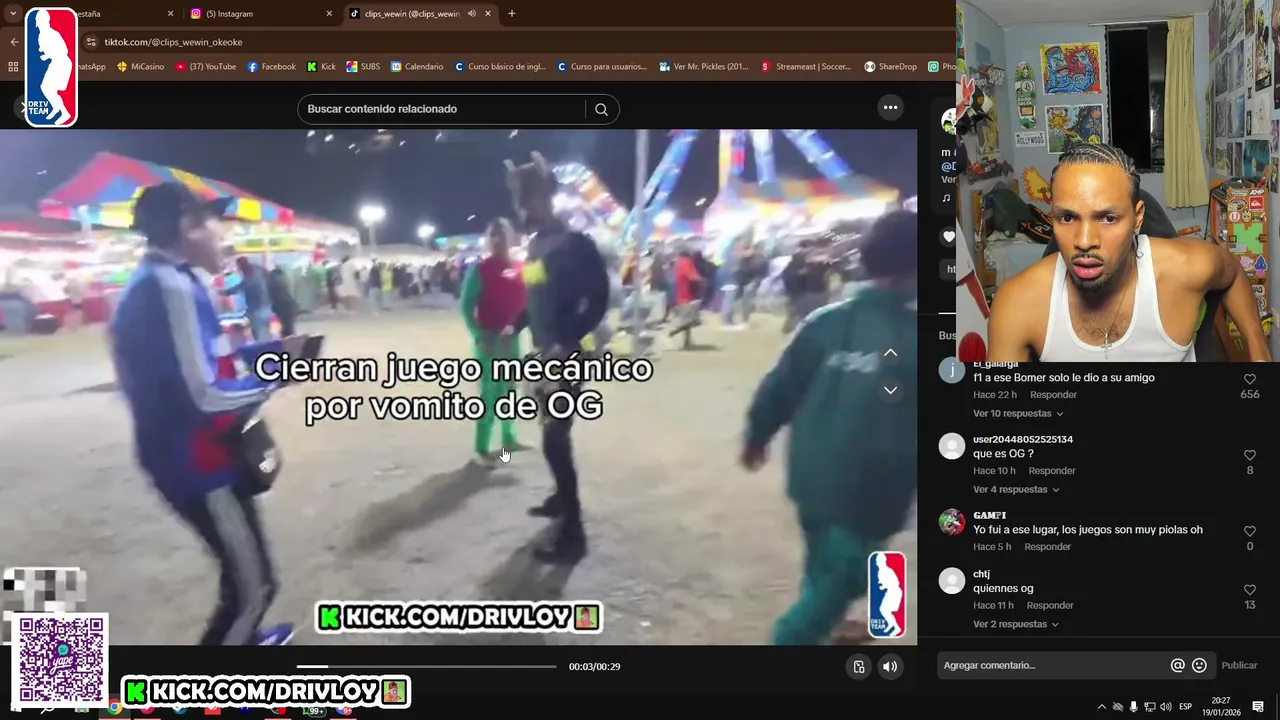Open the Facebook bookmark
Screen dimensions: 1280x720
tap(272, 67)
